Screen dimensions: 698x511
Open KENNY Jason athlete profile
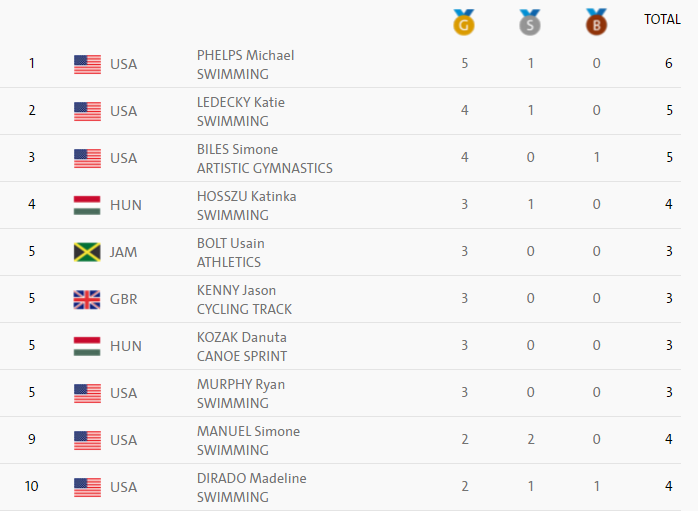point(236,290)
